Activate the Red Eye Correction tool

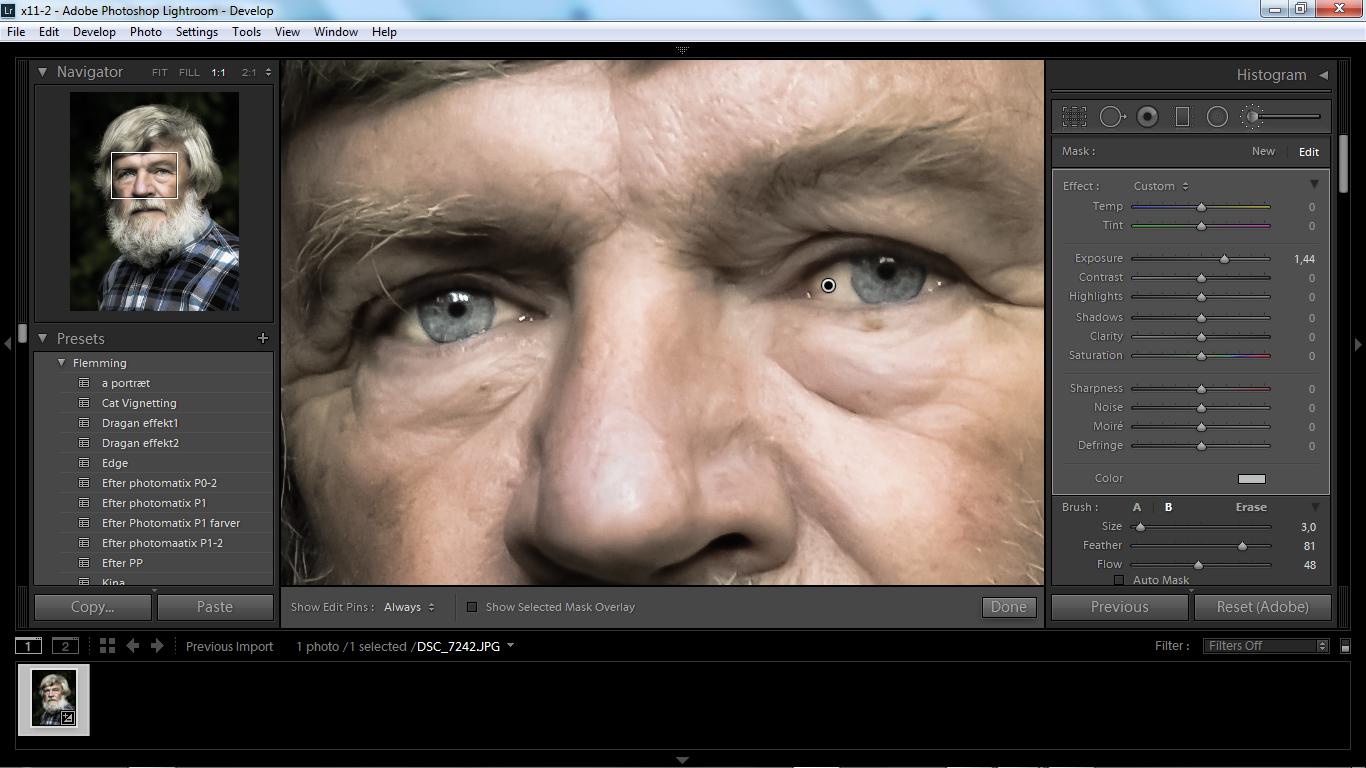pyautogui.click(x=1147, y=117)
